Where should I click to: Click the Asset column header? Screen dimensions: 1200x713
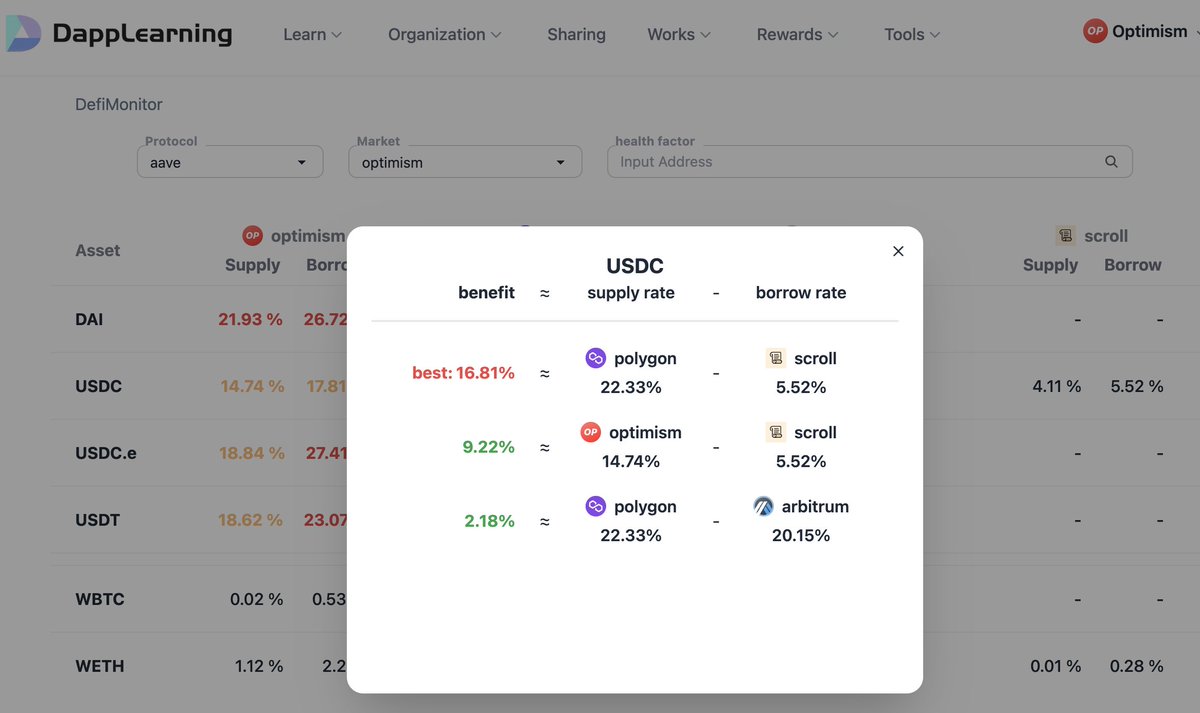(98, 250)
